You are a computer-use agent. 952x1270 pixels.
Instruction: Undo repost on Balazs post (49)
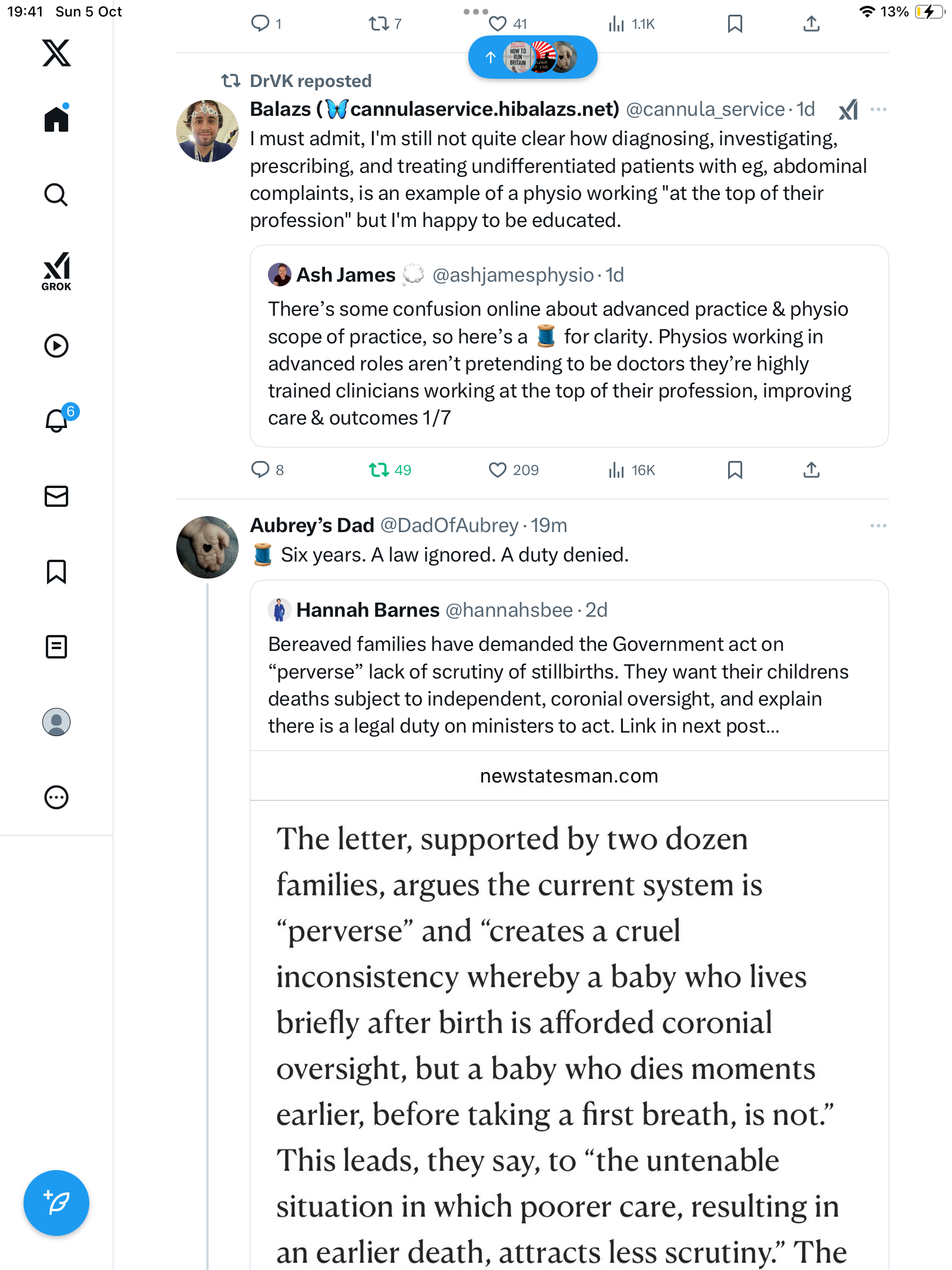click(379, 470)
